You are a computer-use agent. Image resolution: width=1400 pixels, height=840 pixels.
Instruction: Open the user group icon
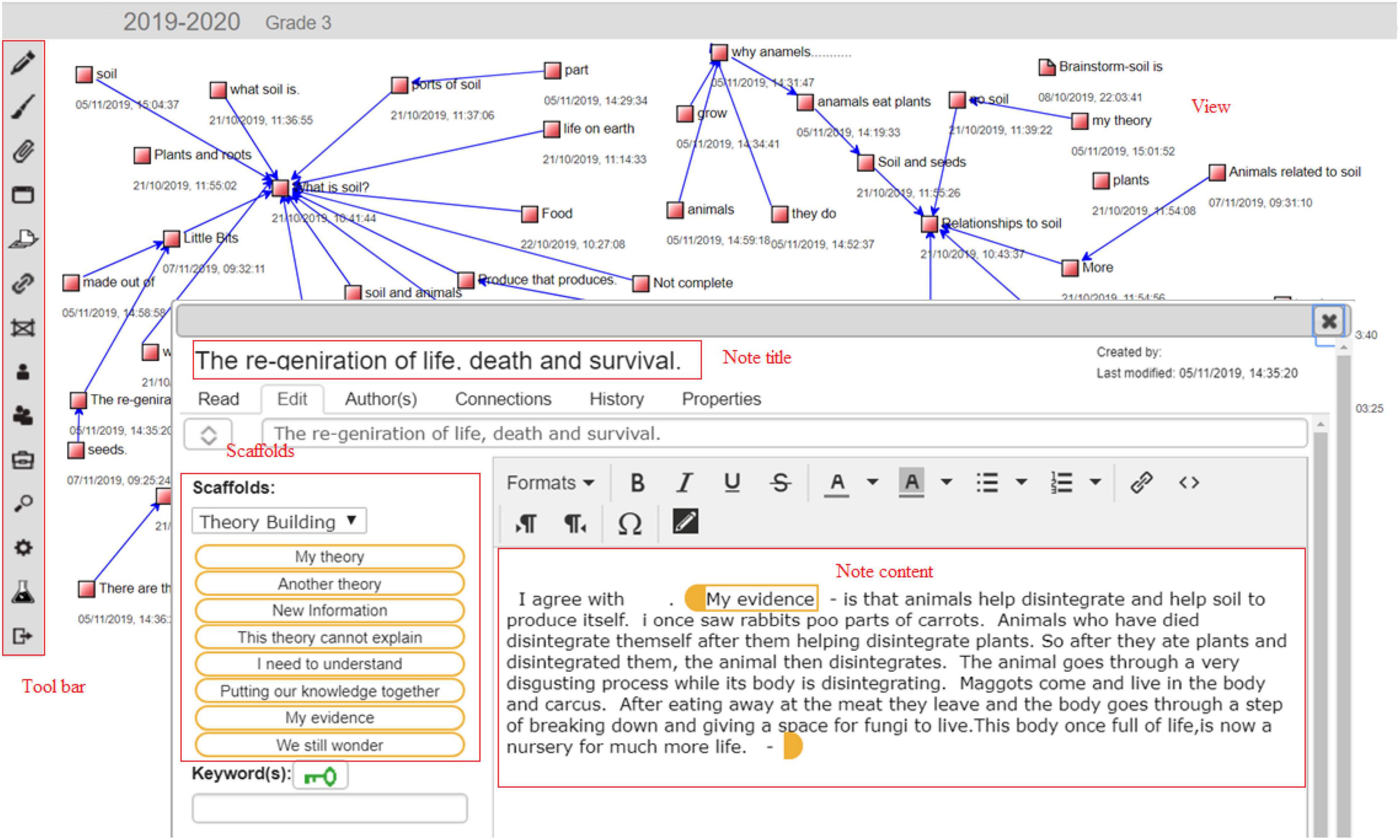coord(23,416)
